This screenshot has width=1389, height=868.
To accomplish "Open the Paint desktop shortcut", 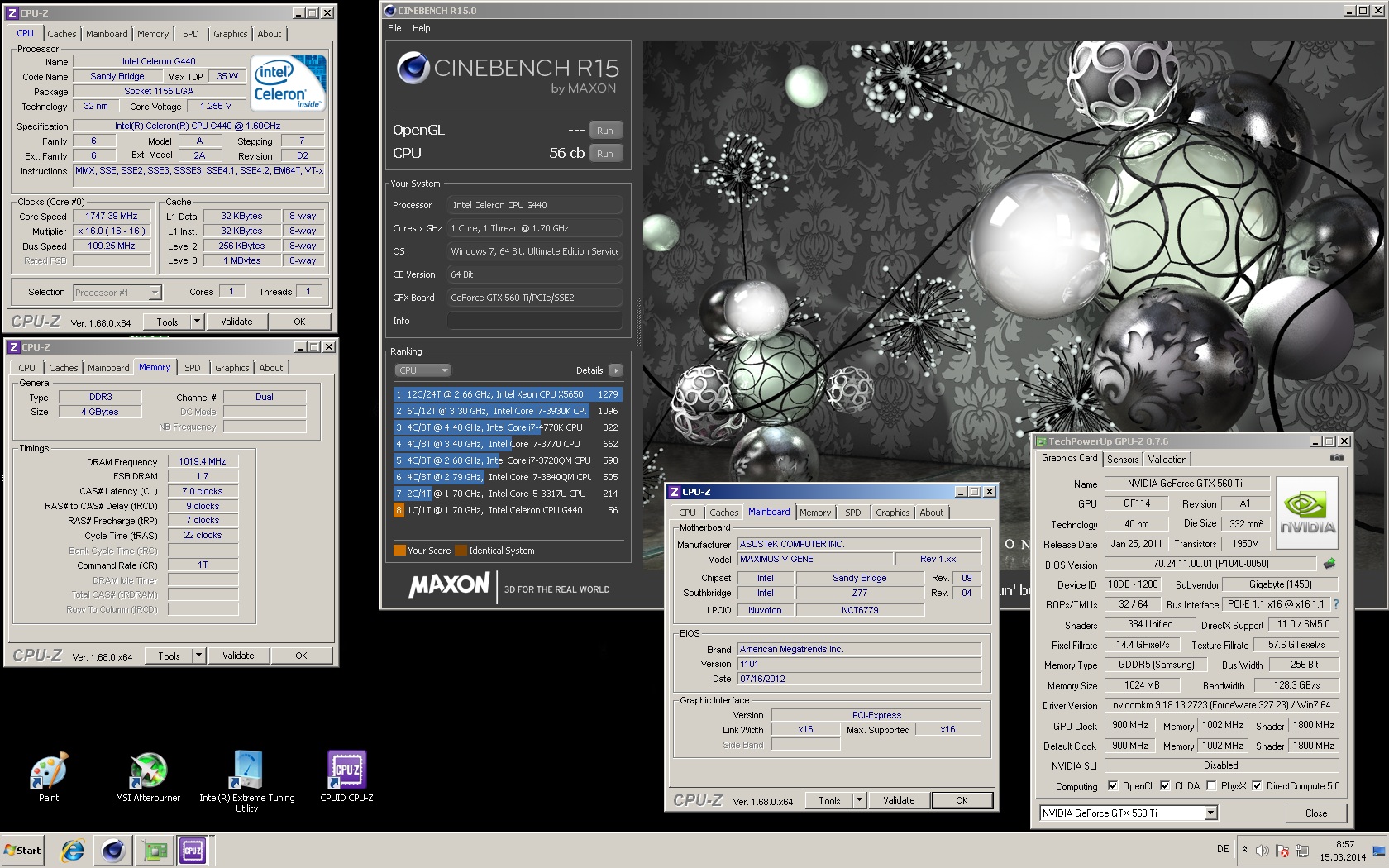I will coord(49,777).
